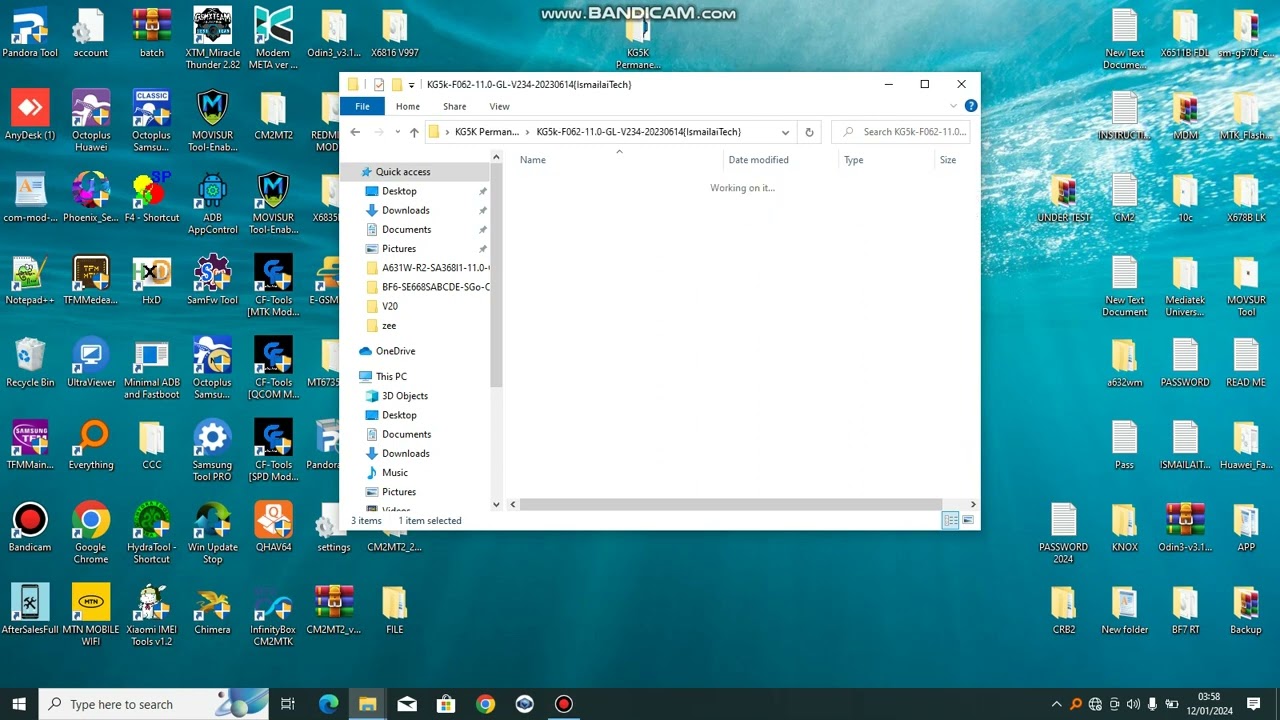Open SamFw Tool desktop icon

pyautogui.click(x=212, y=279)
